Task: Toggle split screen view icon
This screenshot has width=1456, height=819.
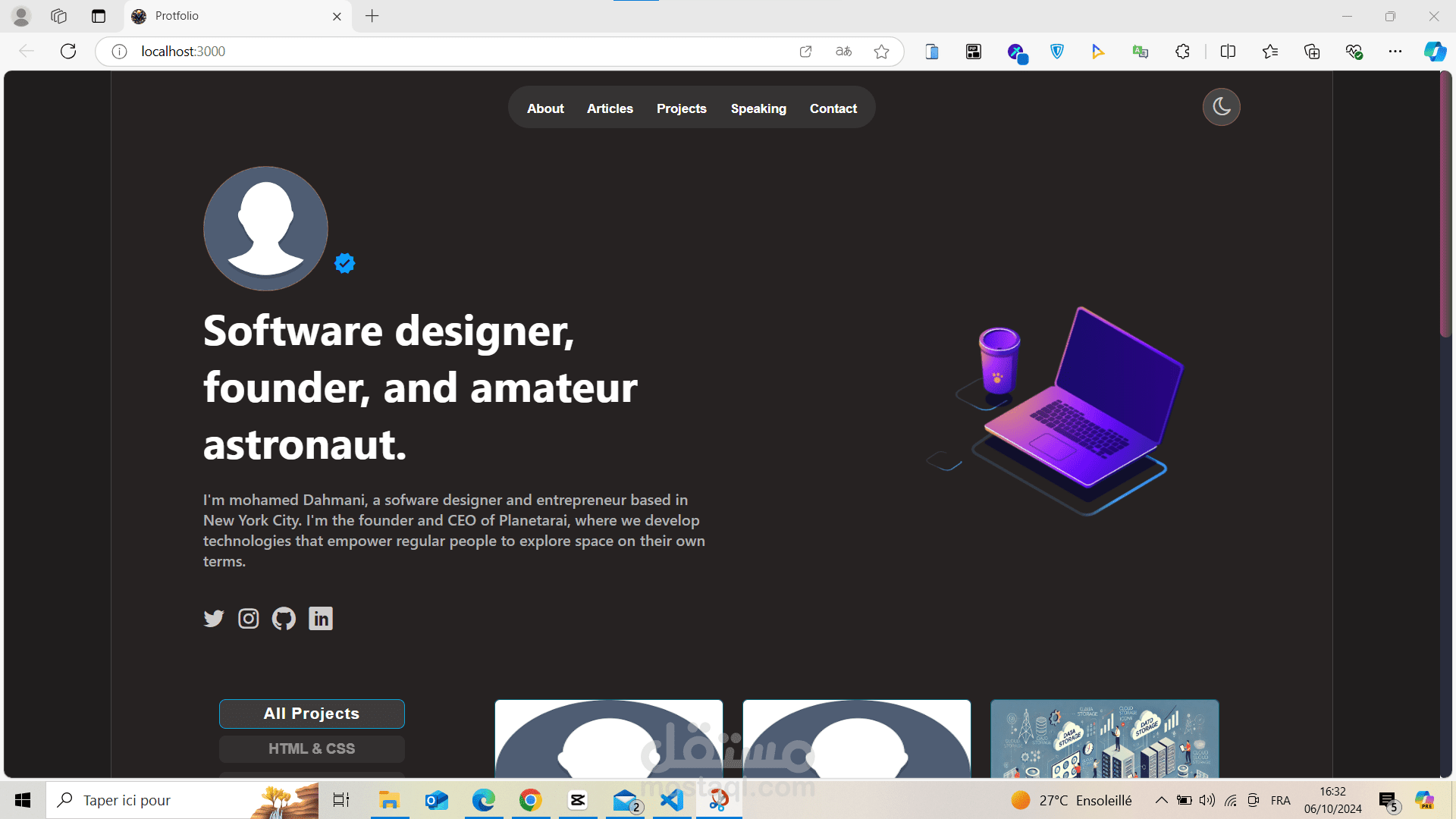Action: coord(1228,52)
